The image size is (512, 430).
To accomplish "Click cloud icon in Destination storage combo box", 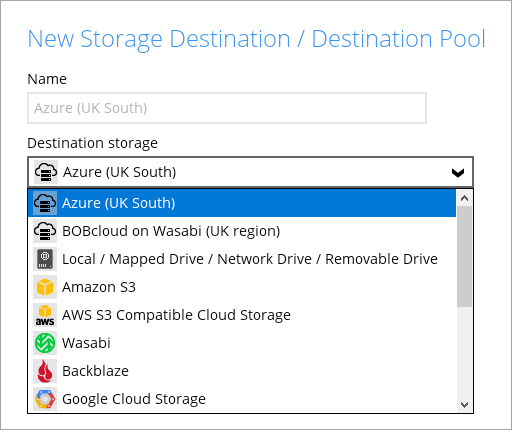I will [x=46, y=172].
